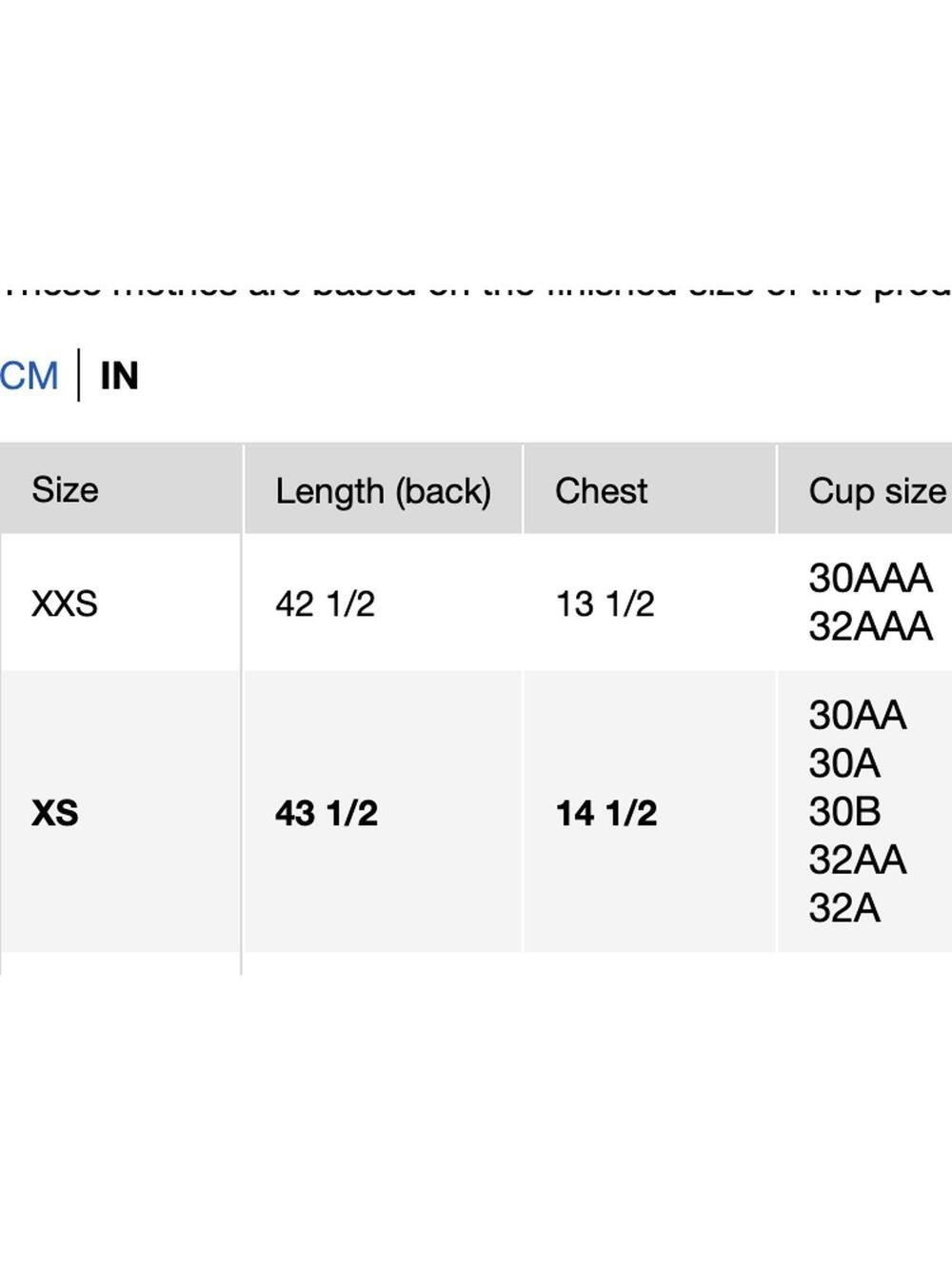
Task: Click cup size 30A
Action: click(x=844, y=763)
